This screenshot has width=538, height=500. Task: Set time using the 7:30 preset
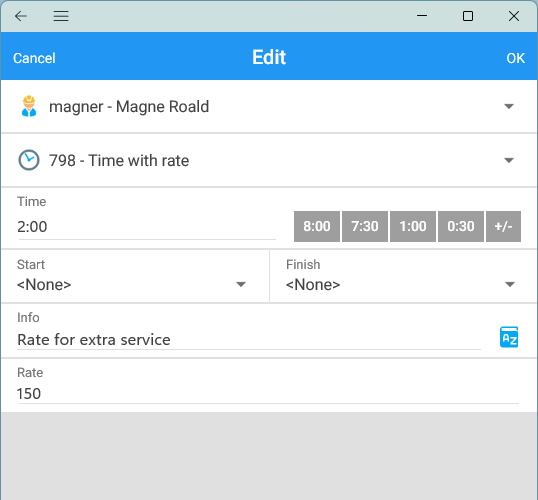point(365,226)
